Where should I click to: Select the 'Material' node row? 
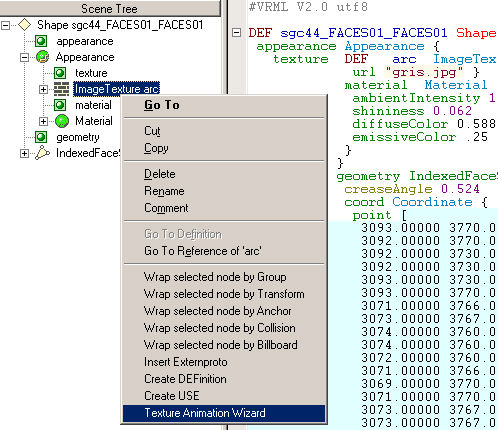tap(94, 121)
